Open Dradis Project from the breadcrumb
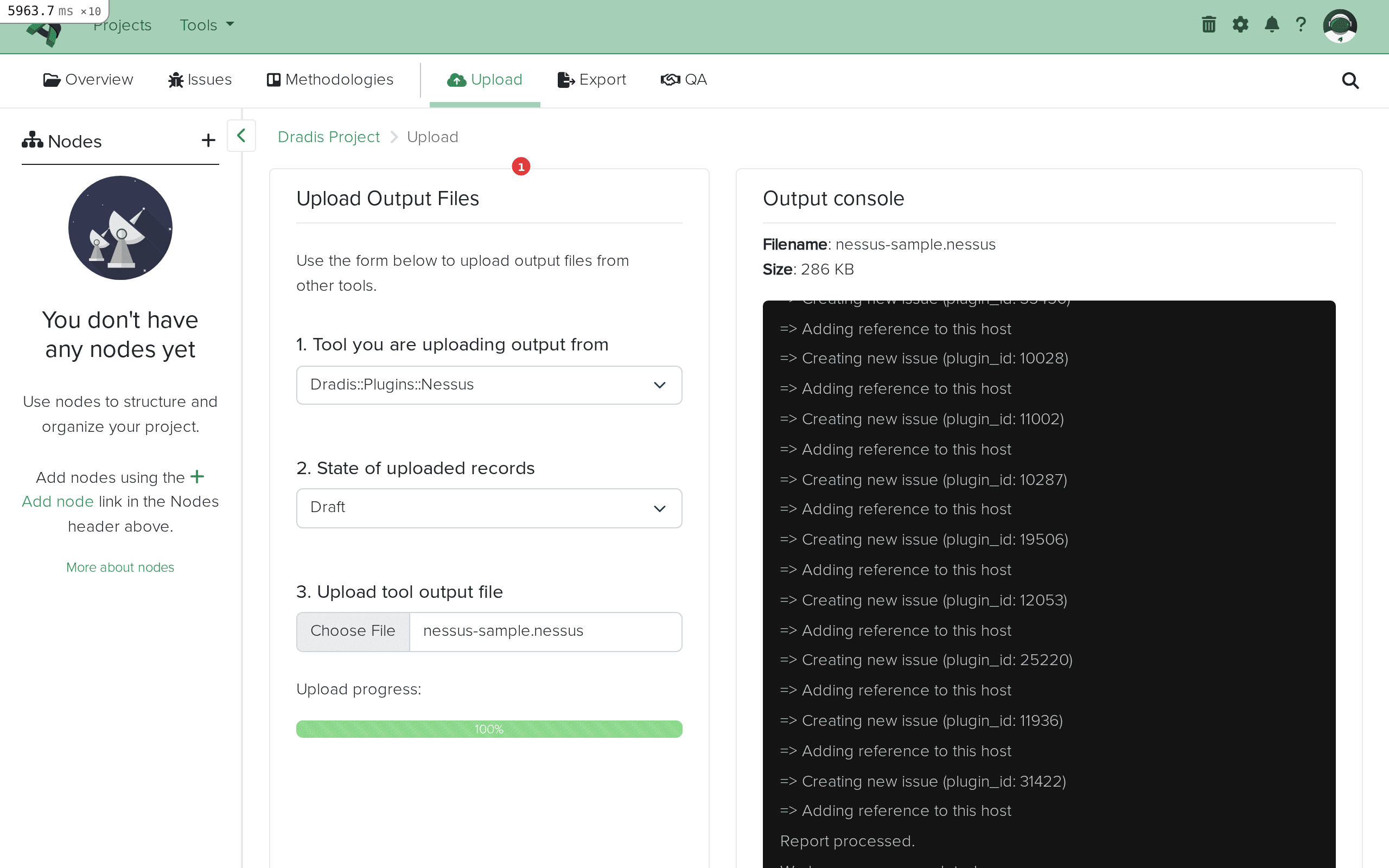The height and width of the screenshot is (868, 1389). (x=329, y=137)
